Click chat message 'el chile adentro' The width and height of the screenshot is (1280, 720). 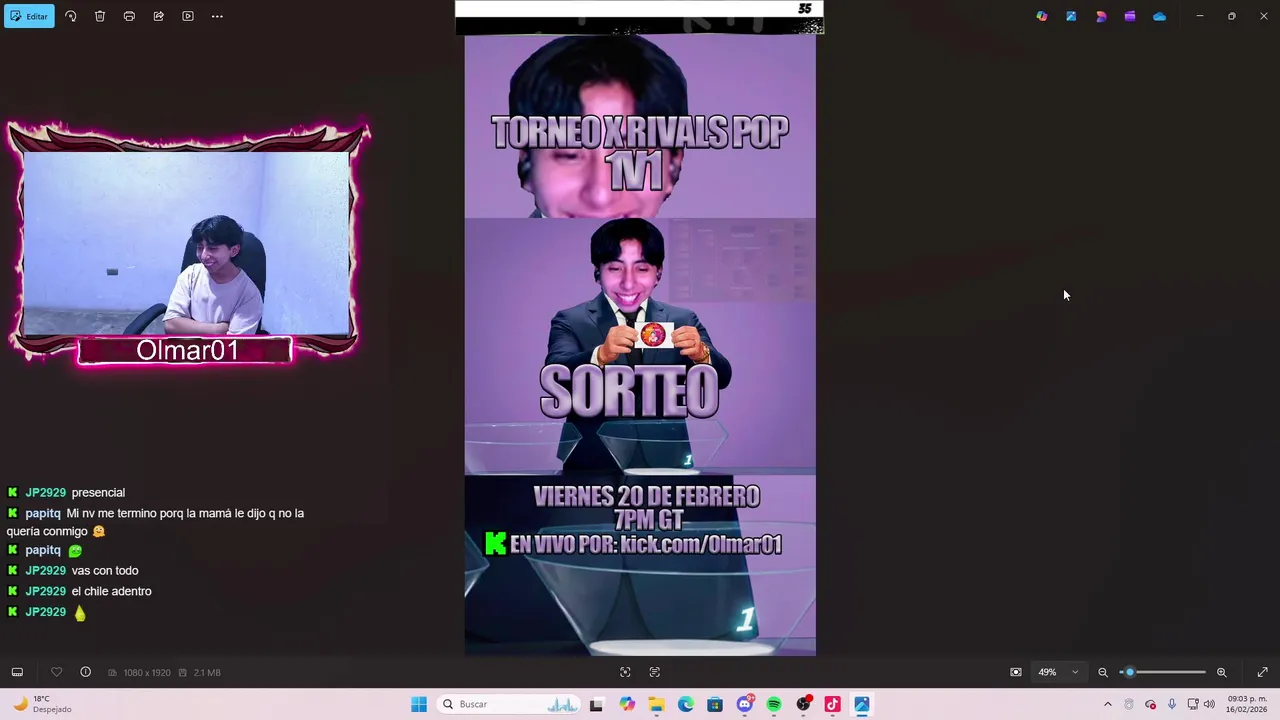pos(112,591)
